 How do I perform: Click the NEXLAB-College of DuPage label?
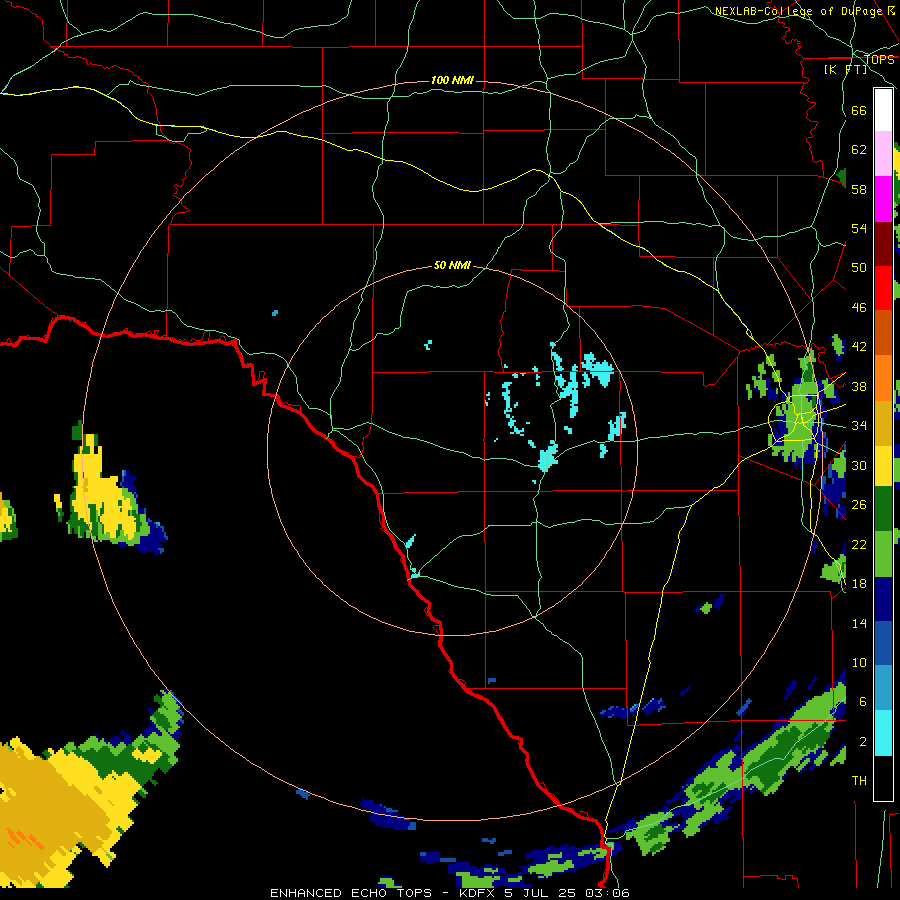(x=798, y=11)
